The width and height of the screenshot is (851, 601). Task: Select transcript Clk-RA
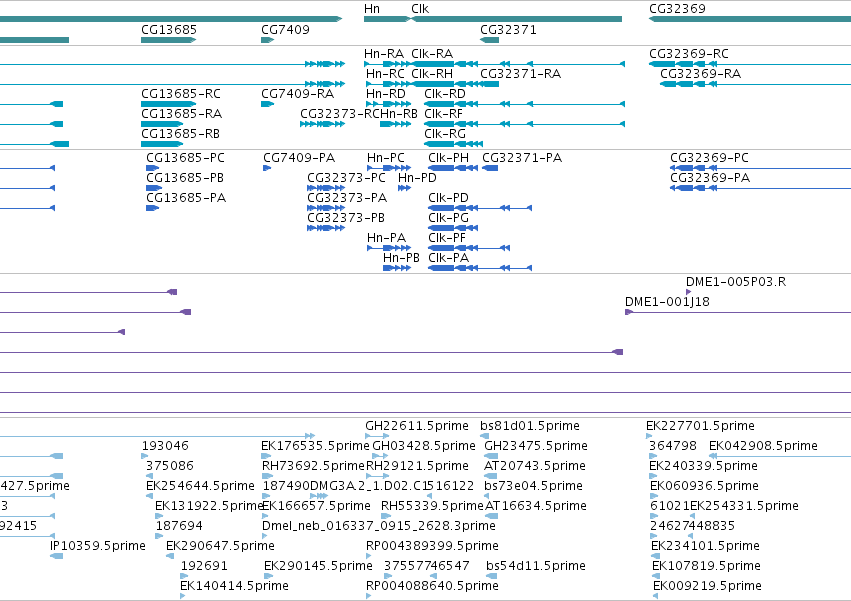(432, 54)
